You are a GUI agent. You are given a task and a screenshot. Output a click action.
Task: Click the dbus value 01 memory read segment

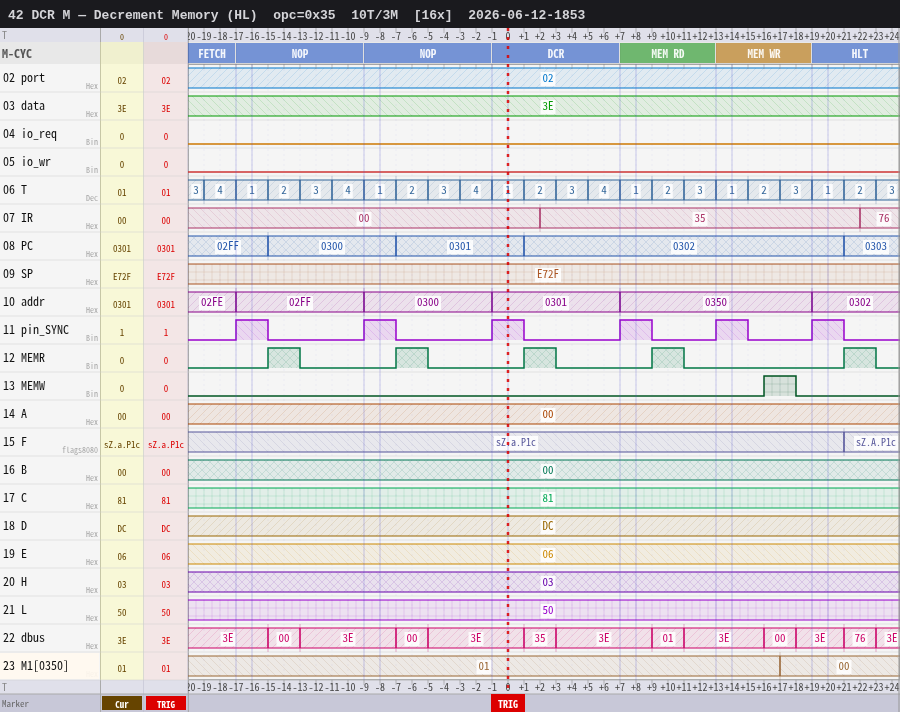[x=668, y=638]
